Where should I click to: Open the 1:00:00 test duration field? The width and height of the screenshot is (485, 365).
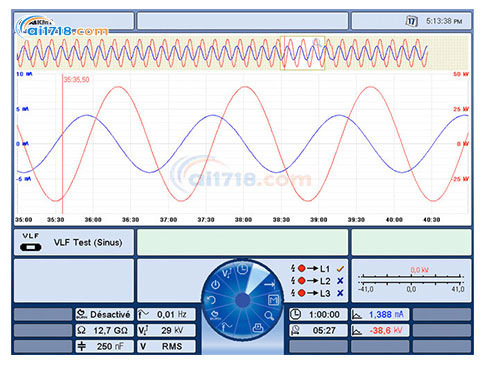point(319,314)
